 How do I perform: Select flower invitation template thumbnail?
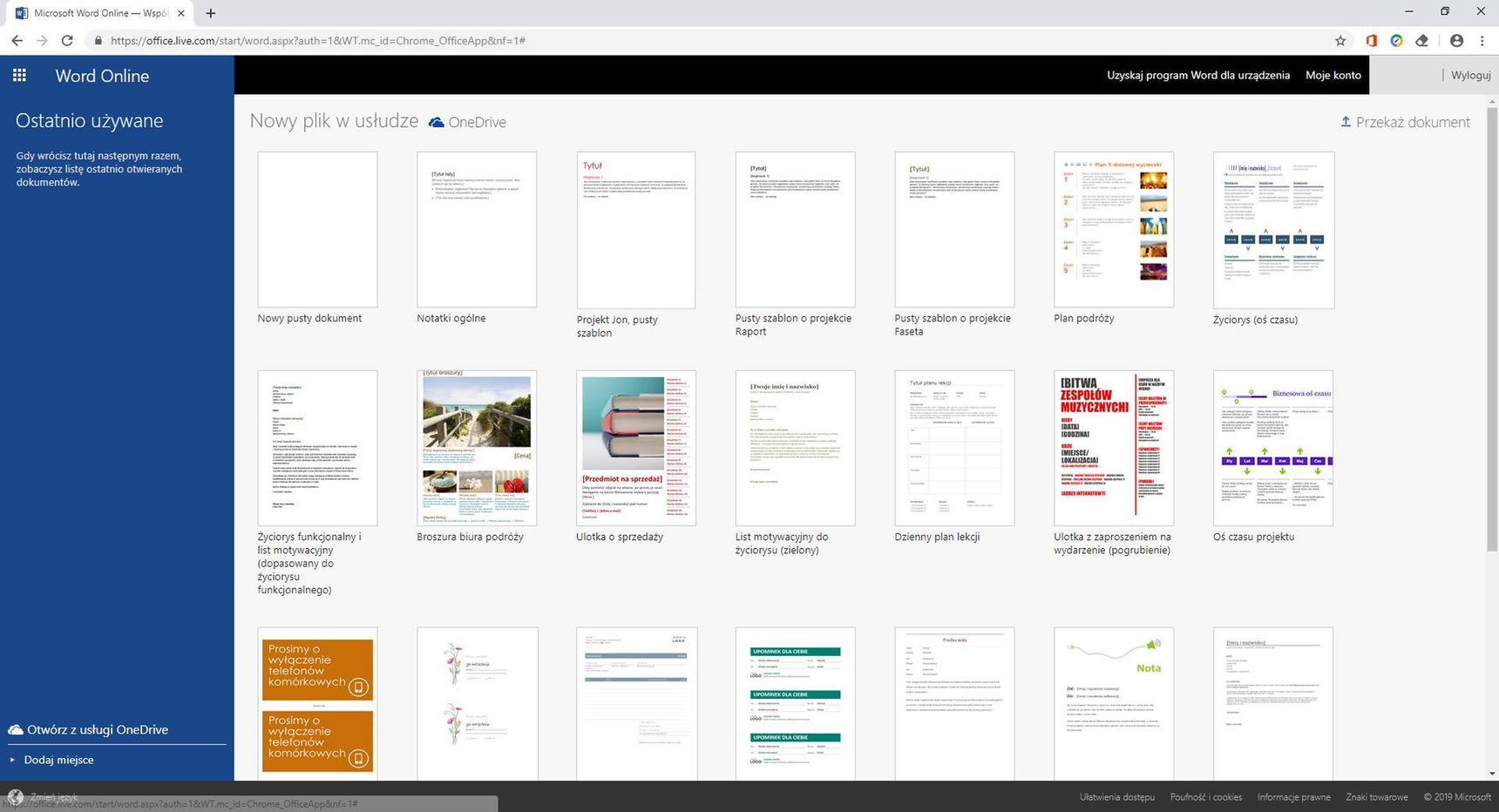tap(477, 704)
